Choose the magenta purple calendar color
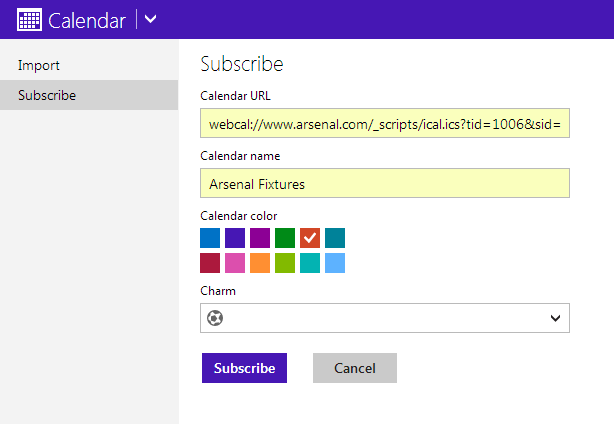 [260, 238]
